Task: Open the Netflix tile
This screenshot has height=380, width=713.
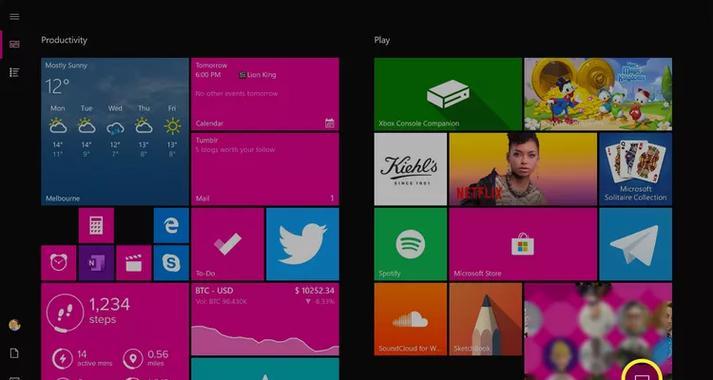Action: click(x=523, y=169)
